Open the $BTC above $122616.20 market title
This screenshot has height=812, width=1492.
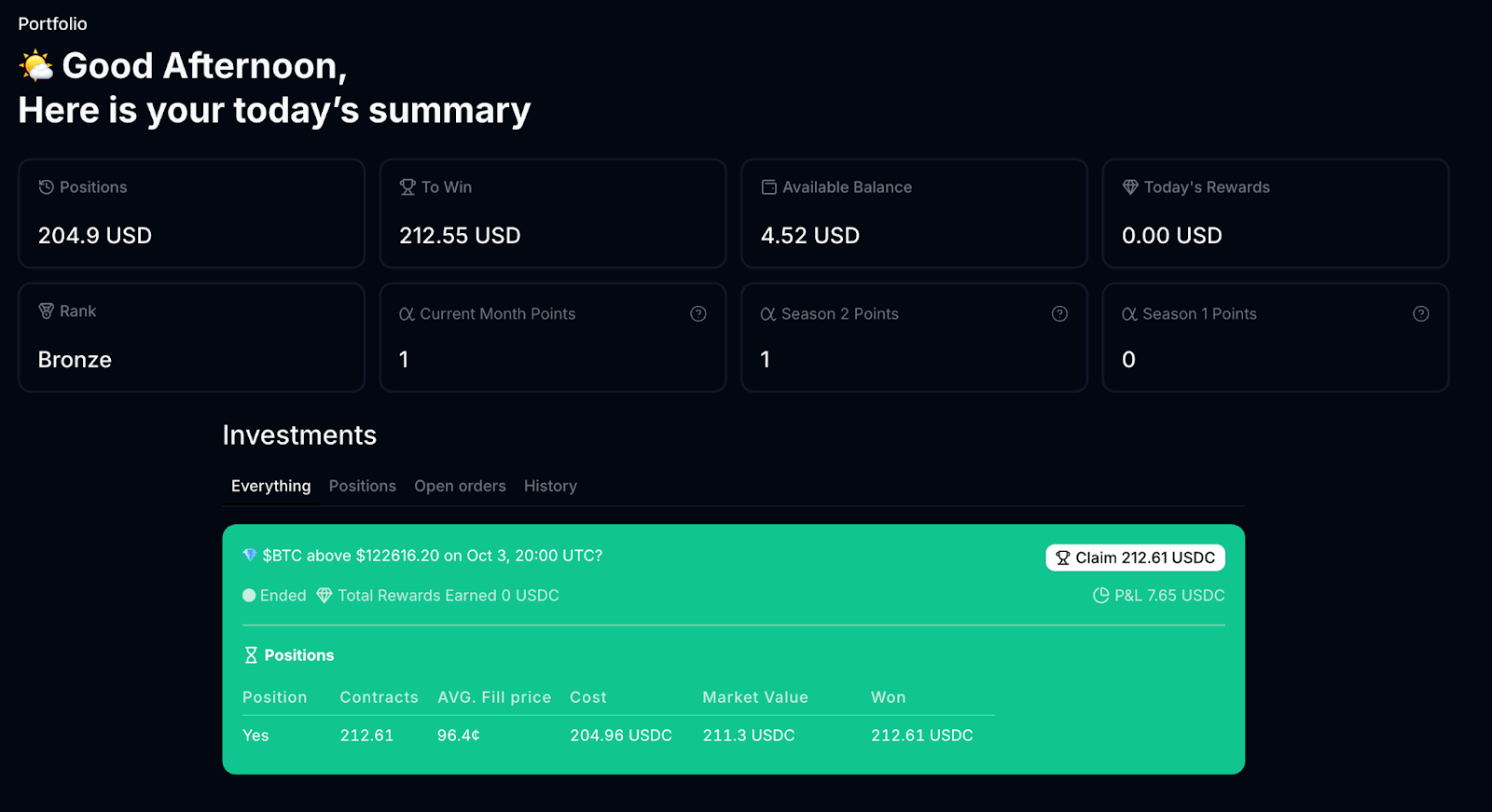pos(432,556)
